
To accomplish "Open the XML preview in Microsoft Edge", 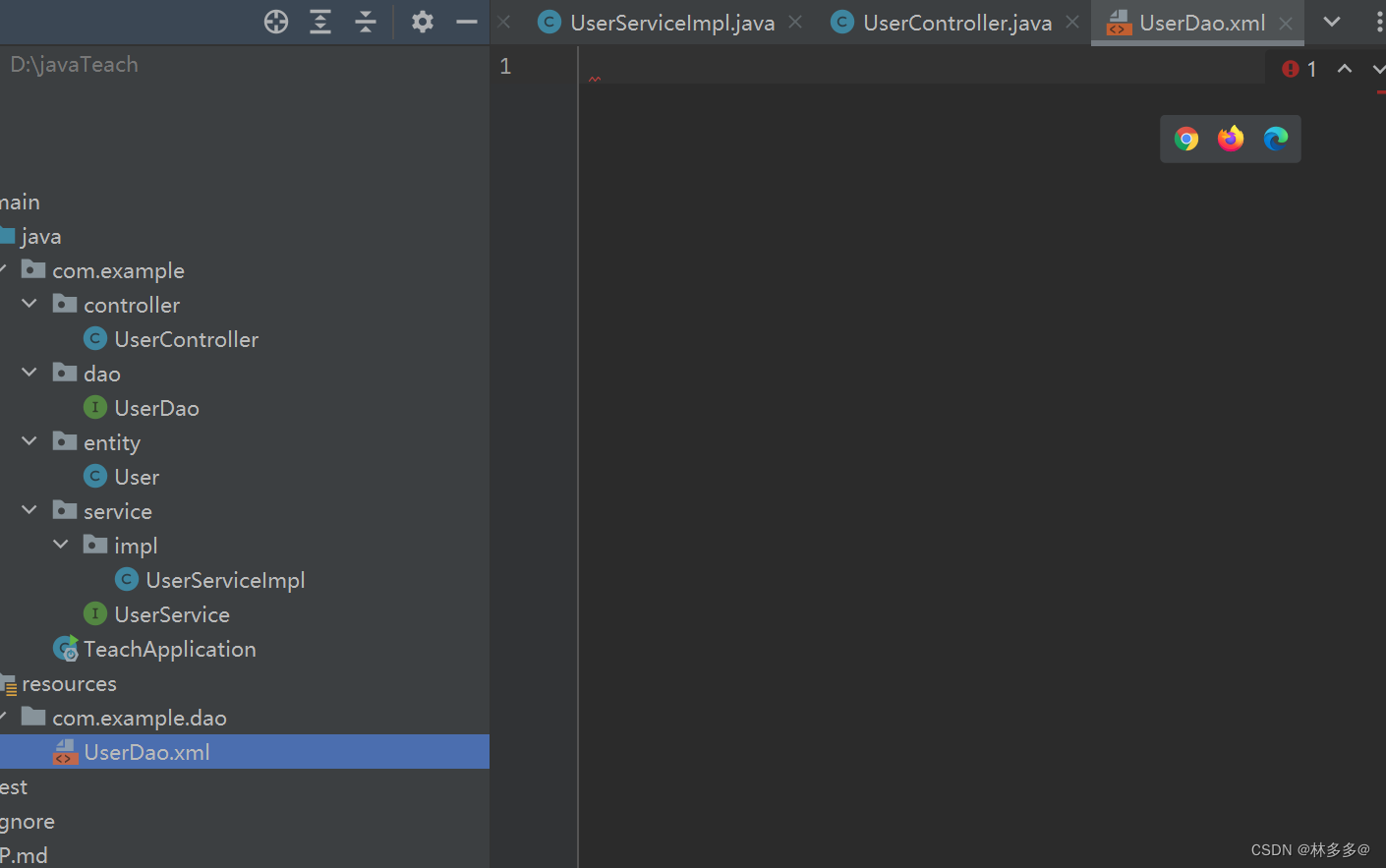I will 1275,139.
